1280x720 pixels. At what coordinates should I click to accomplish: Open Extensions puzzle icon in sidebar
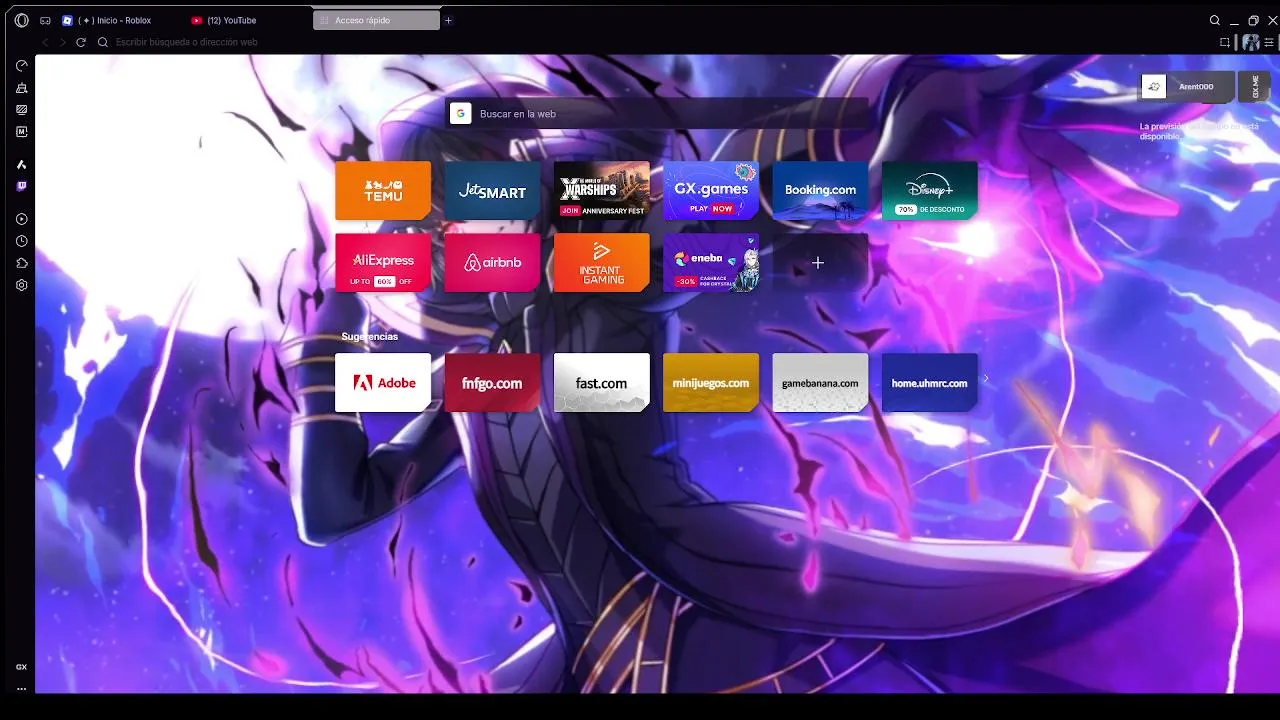(21, 263)
